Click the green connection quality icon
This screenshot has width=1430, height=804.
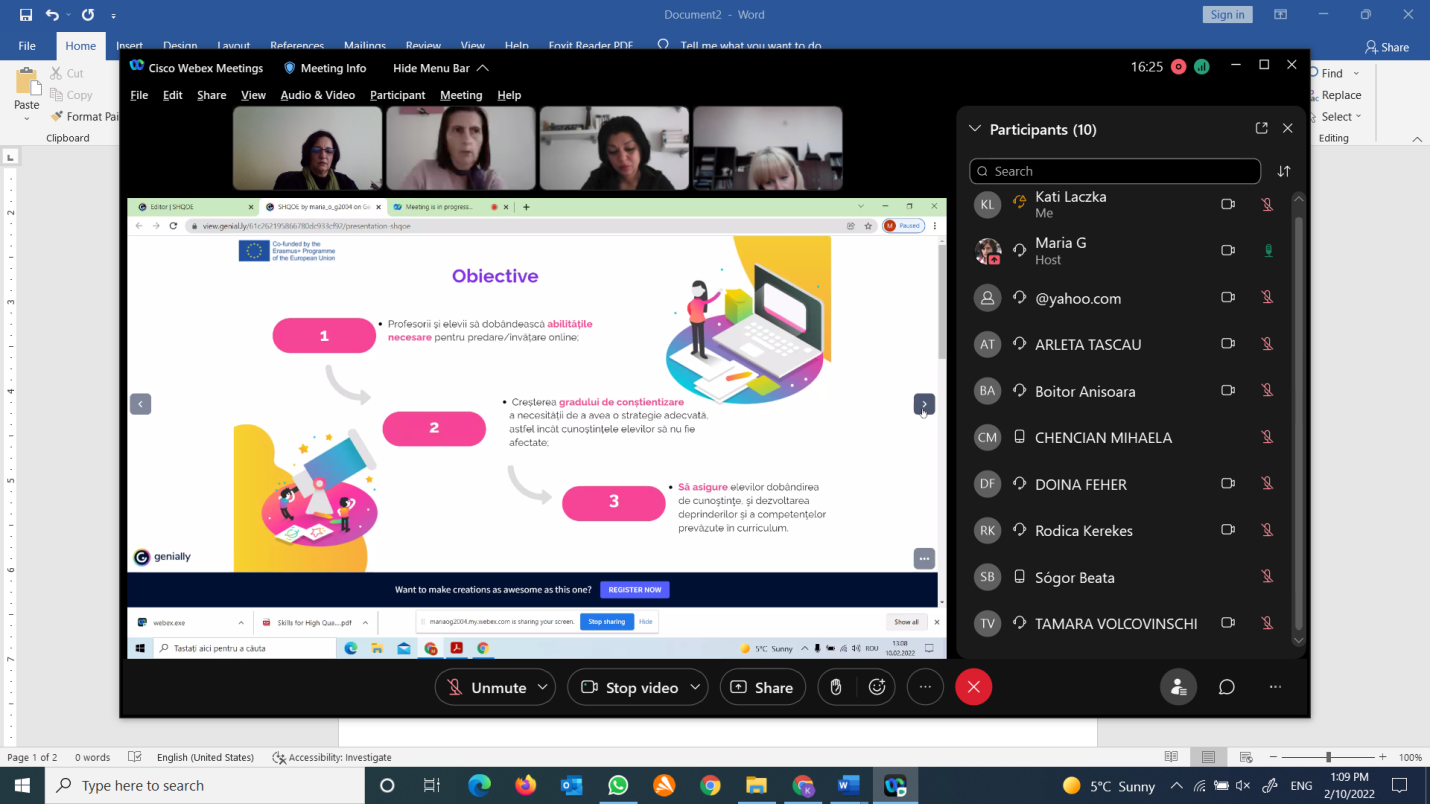click(x=1202, y=67)
